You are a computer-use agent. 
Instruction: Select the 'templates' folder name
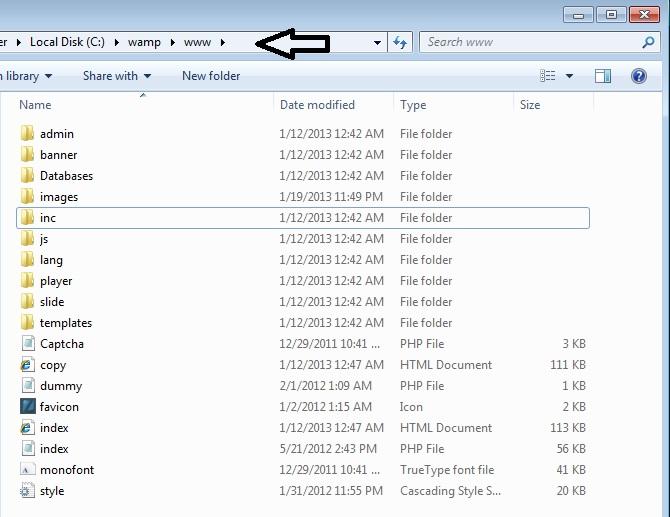click(x=66, y=323)
